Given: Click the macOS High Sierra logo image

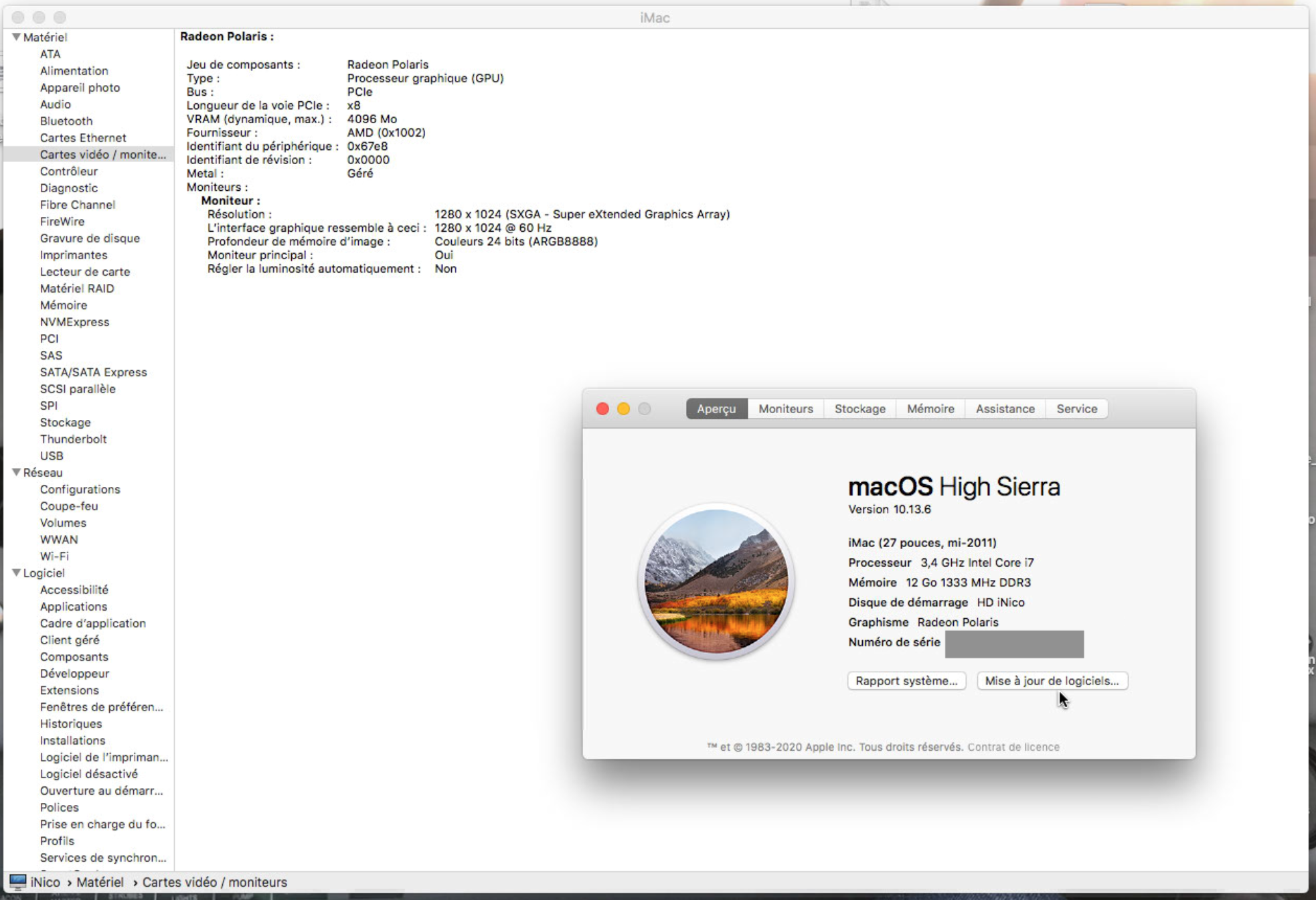Looking at the screenshot, I should click(x=716, y=581).
